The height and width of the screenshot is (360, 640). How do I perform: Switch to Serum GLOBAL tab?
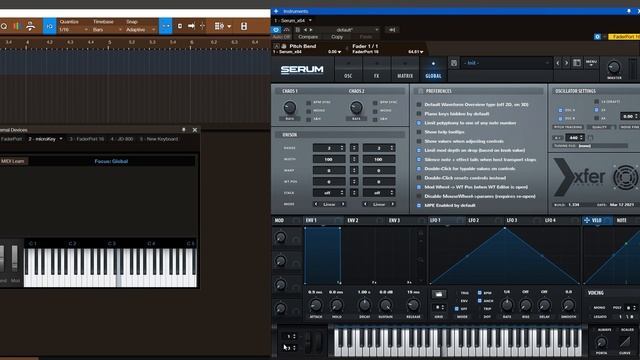click(433, 69)
